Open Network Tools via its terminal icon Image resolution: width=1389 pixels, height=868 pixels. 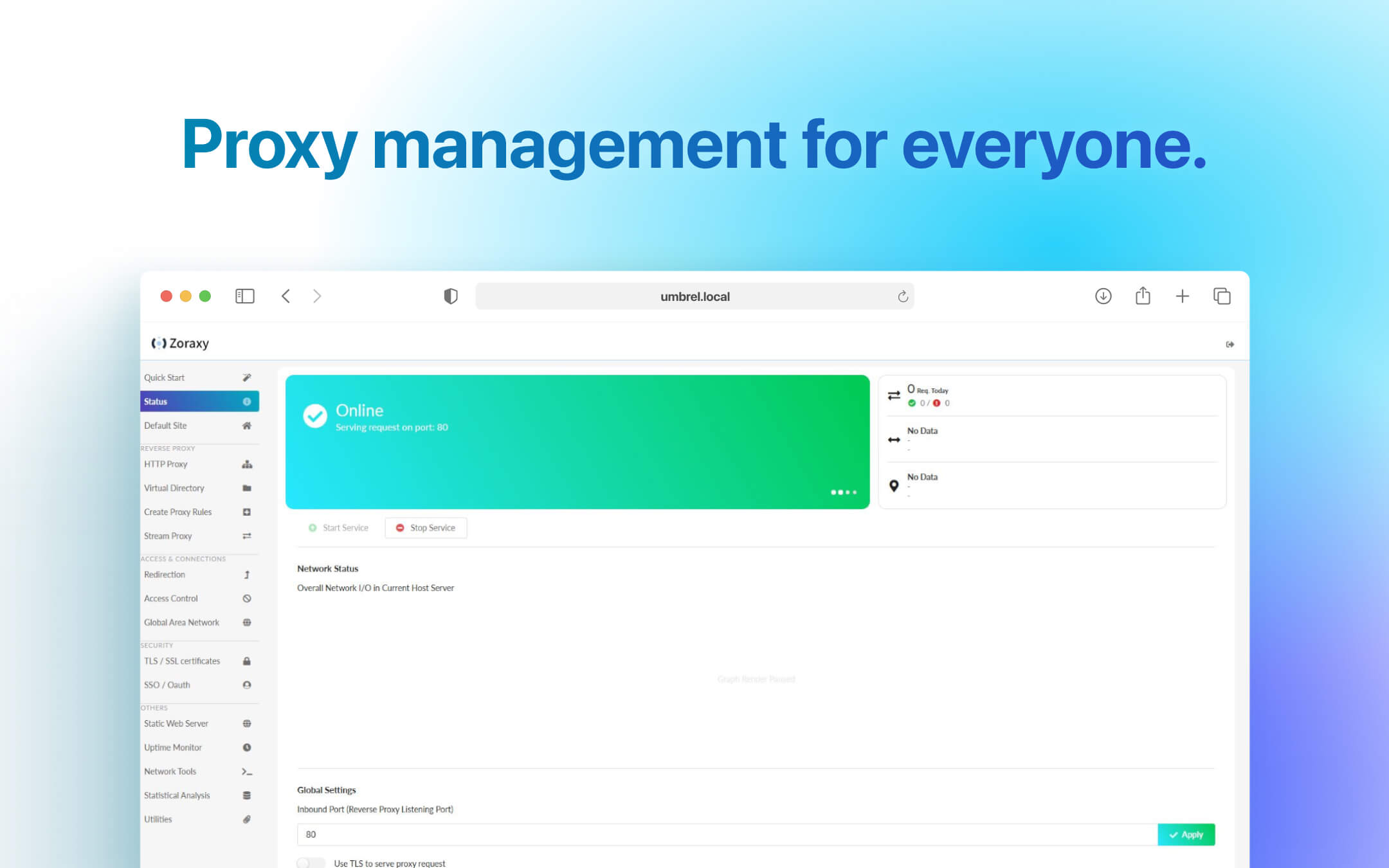click(x=246, y=771)
